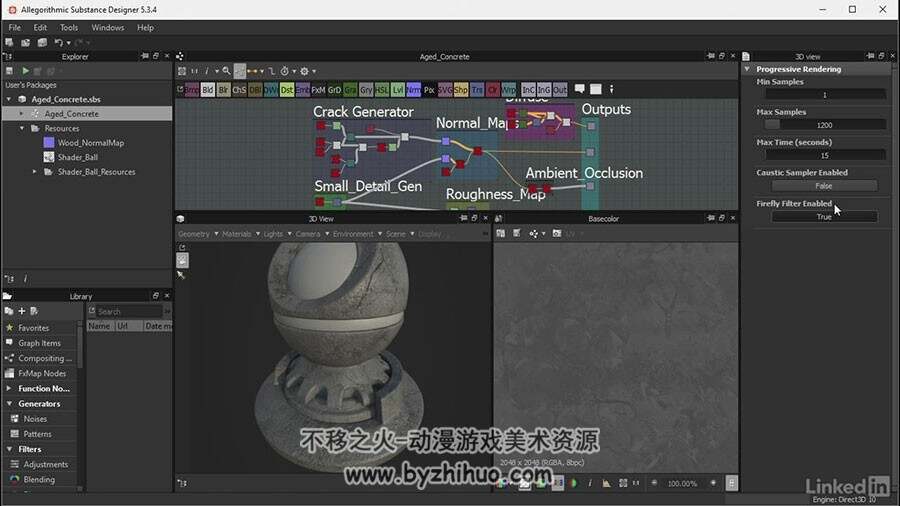Select Graph Items in Library
The image size is (900, 506).
(39, 343)
